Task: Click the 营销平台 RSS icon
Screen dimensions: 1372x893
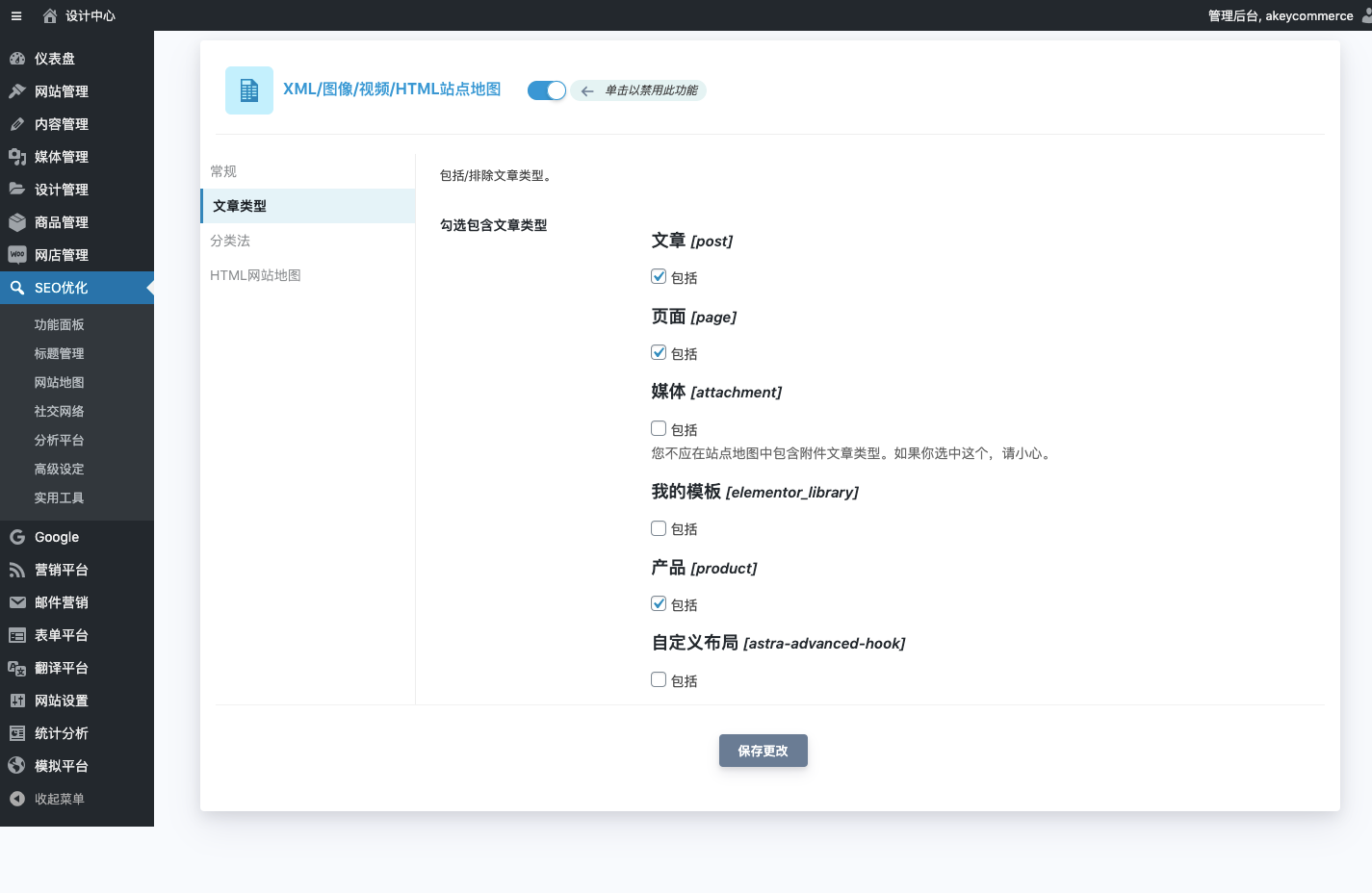Action: (x=17, y=570)
